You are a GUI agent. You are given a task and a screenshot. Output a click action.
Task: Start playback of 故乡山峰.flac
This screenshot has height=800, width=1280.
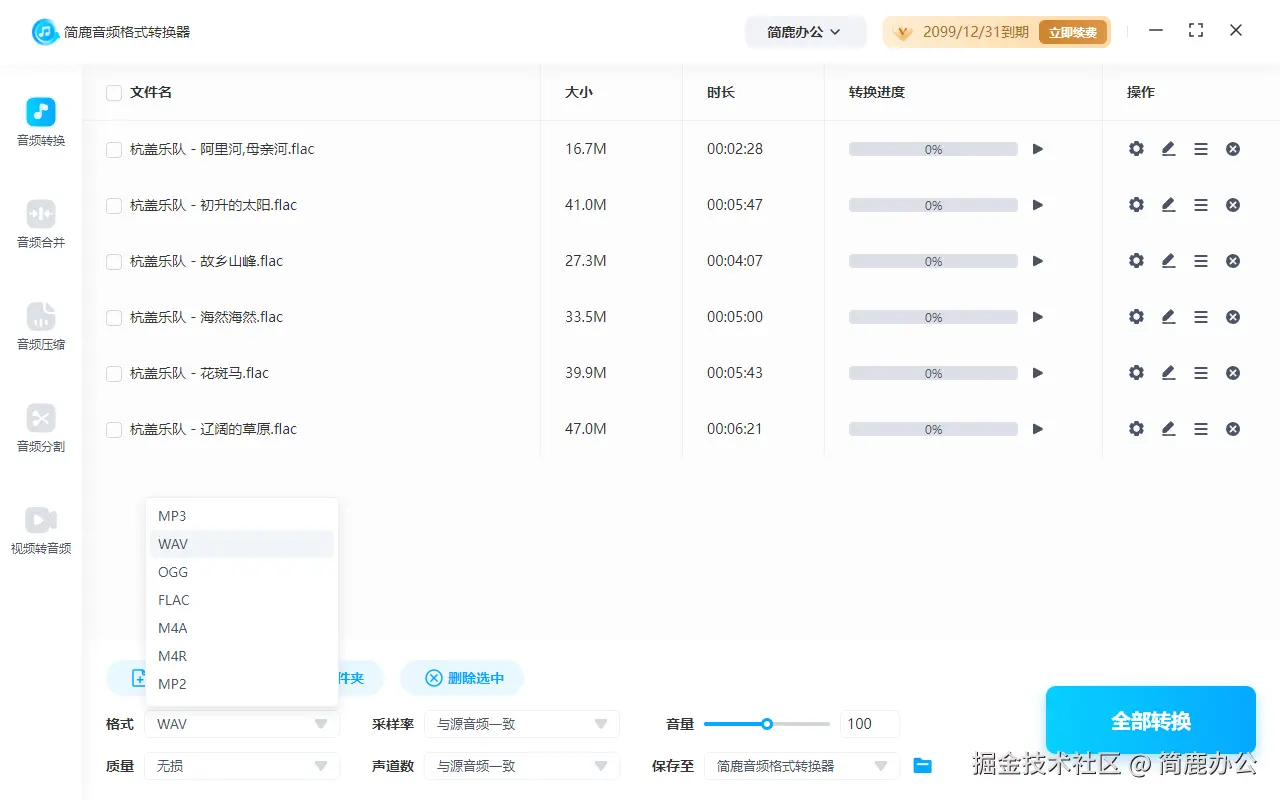(1037, 260)
